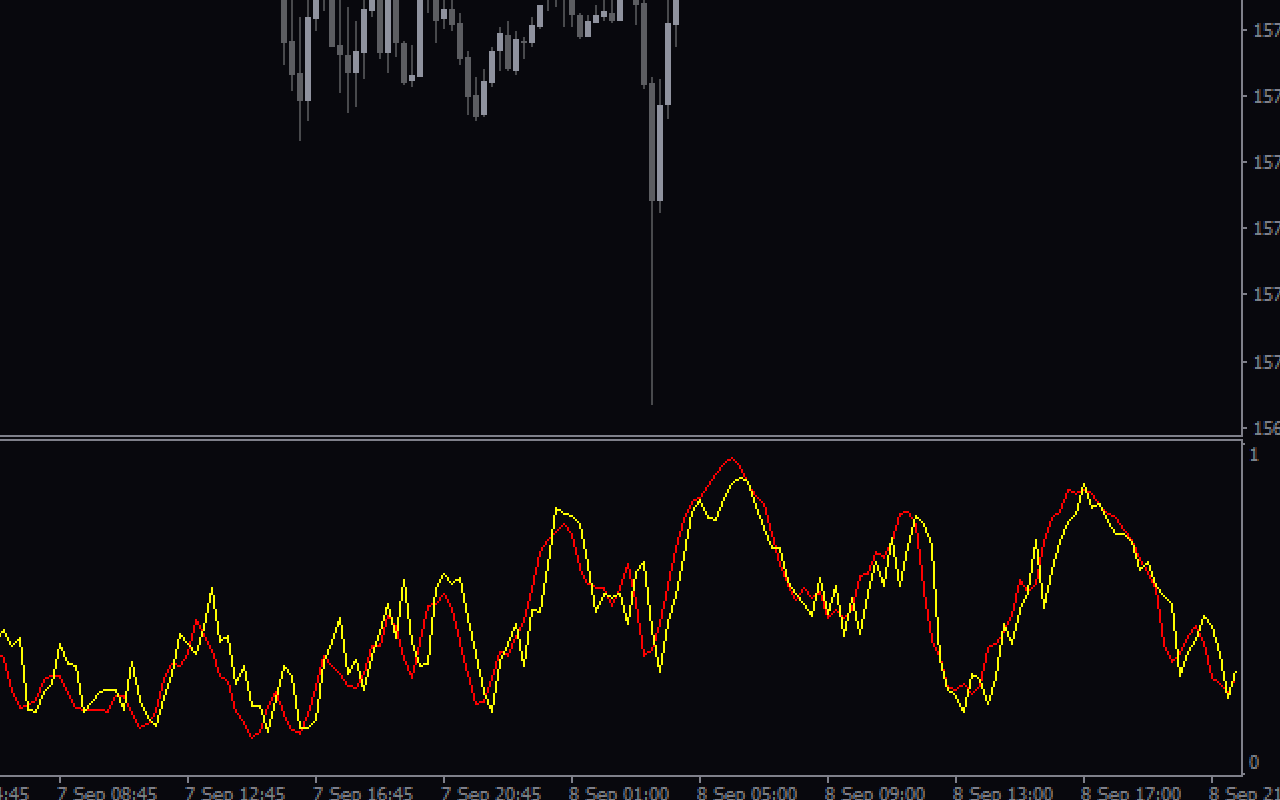Click the 7 Sep 08:45 time label

(107, 793)
